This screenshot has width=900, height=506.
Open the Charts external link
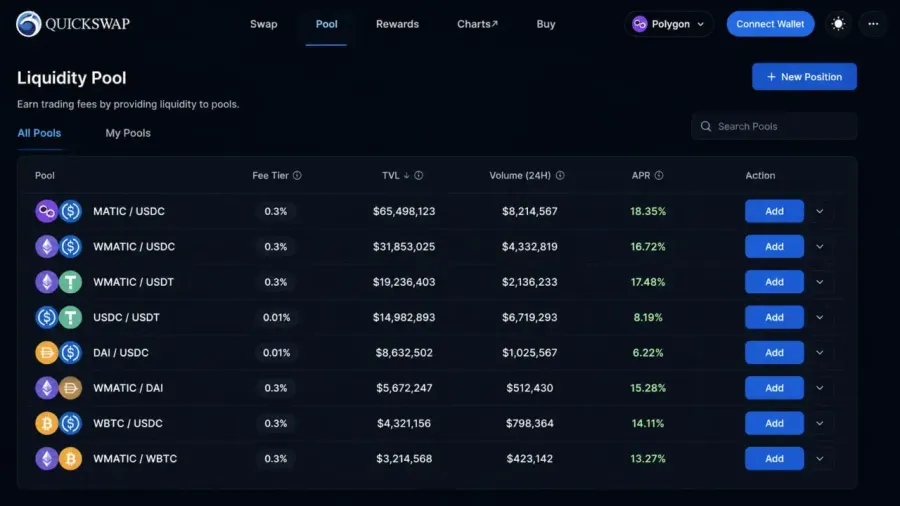pos(477,24)
